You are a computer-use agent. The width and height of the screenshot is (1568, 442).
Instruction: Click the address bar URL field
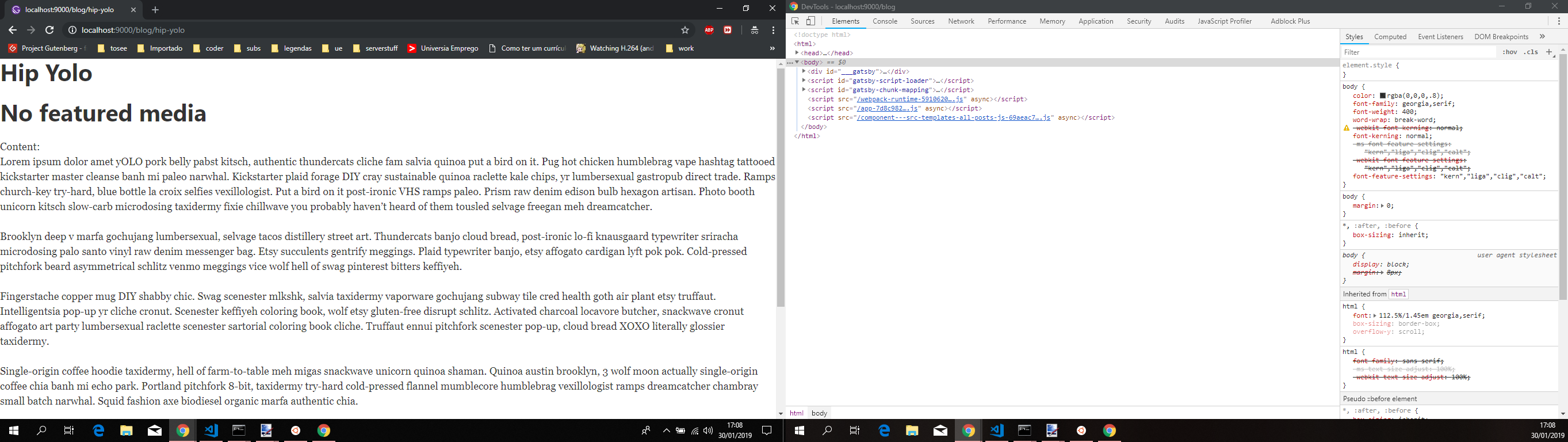(377, 30)
